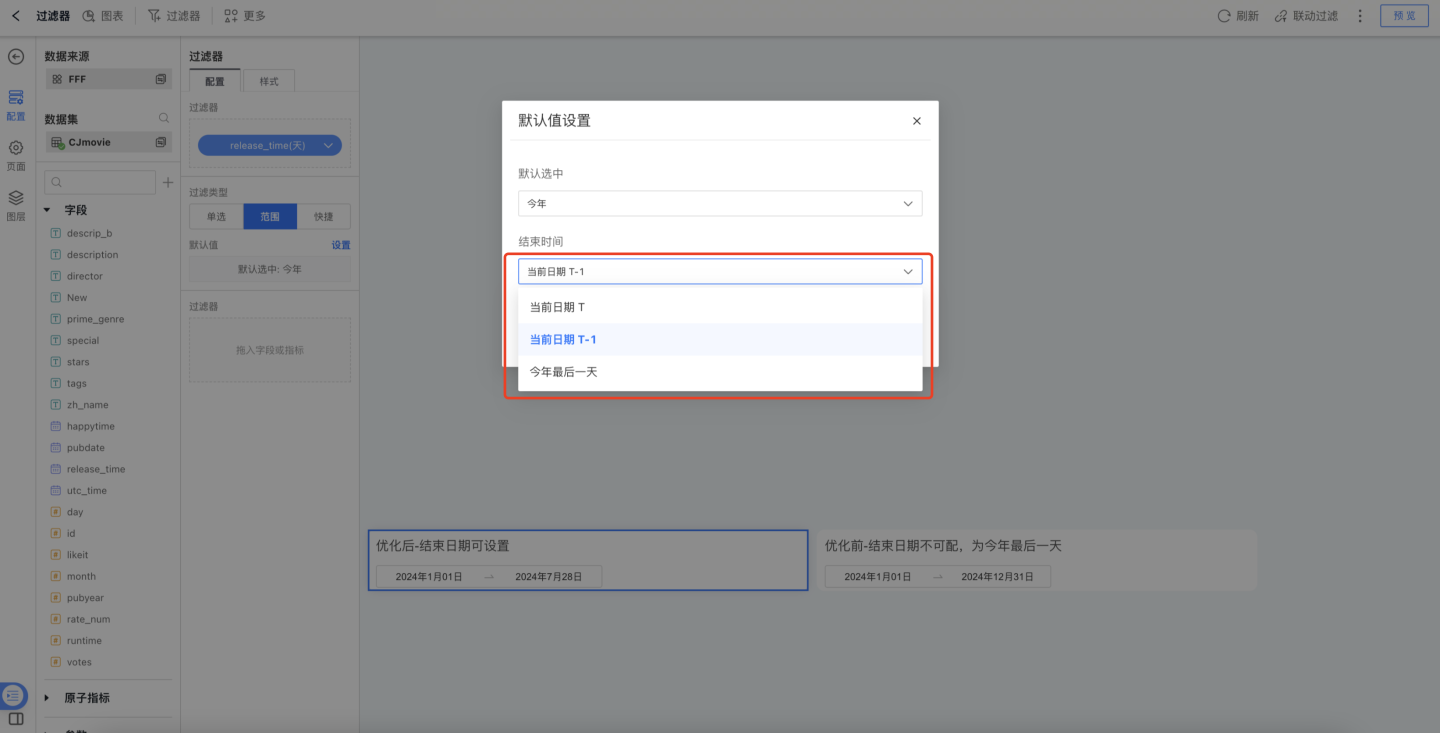Click the 2024年7月28日 end date field
This screenshot has height=733, width=1440.
pyautogui.click(x=548, y=577)
